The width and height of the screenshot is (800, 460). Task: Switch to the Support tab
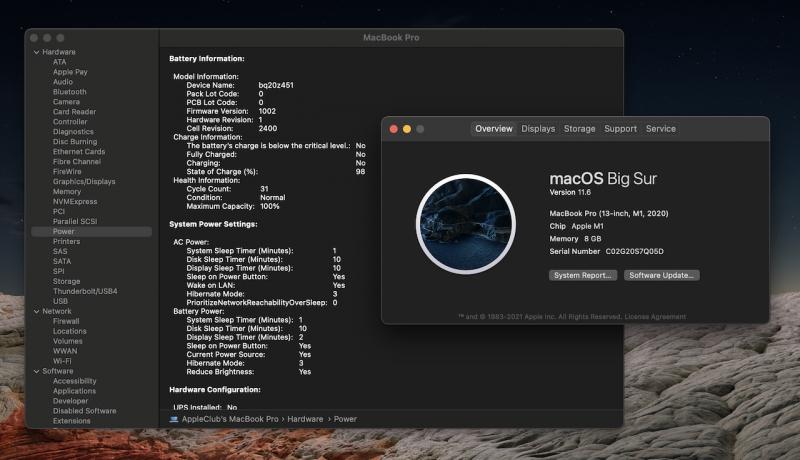620,129
